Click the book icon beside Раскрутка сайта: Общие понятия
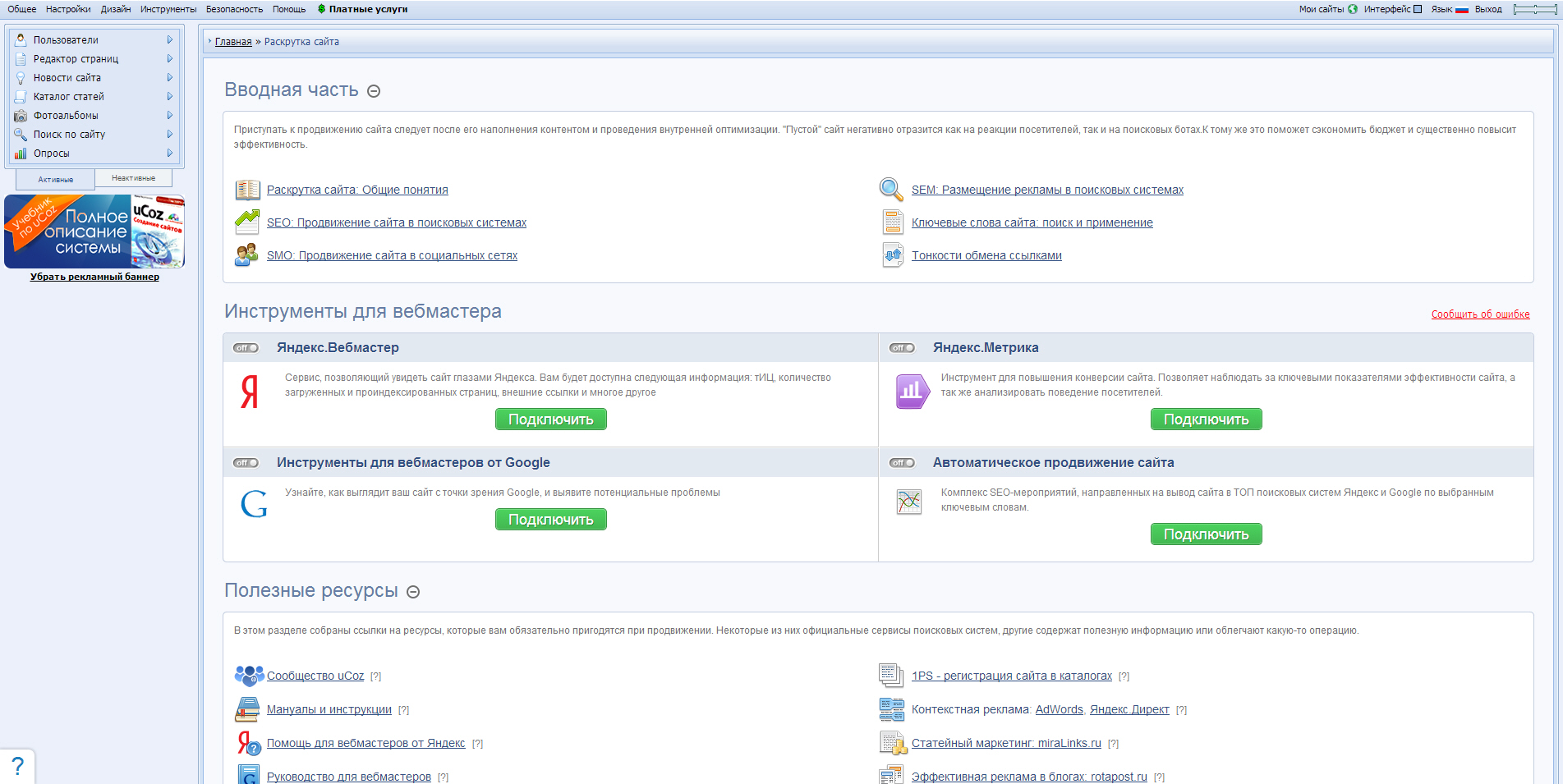This screenshot has height=784, width=1563. pos(247,190)
